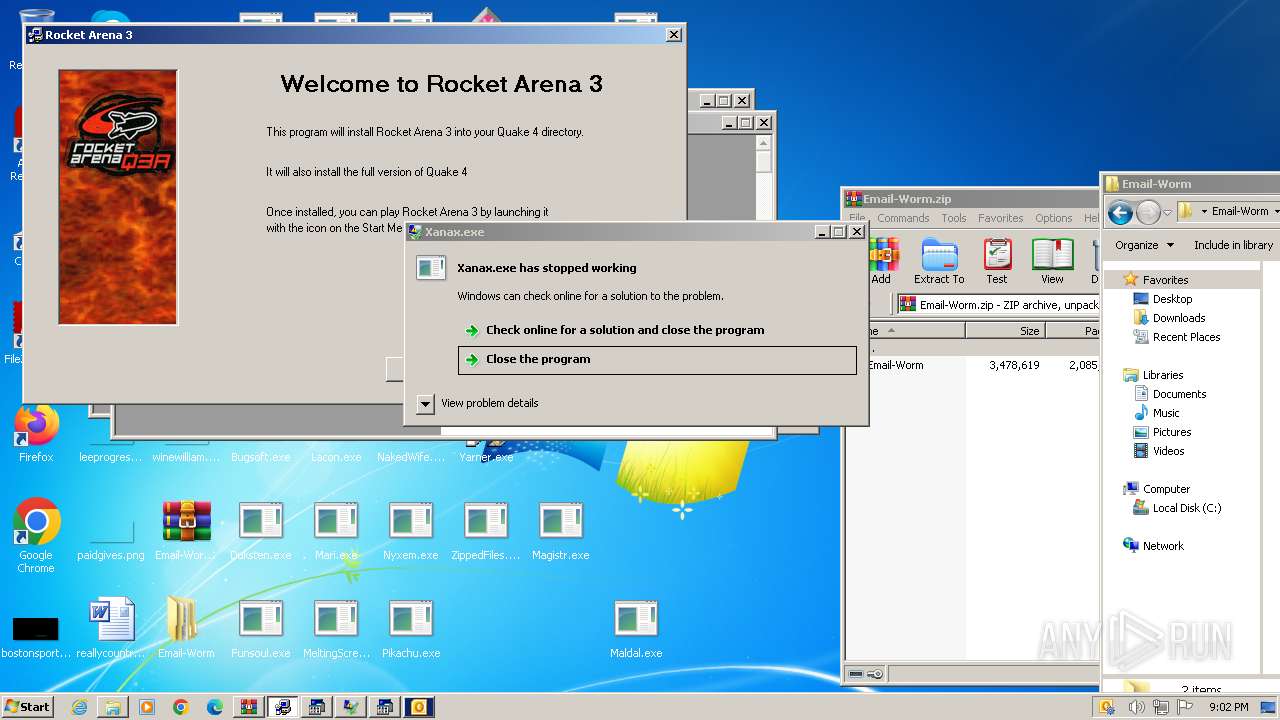Click scrollbar up arrow in background window
This screenshot has width=1280, height=720.
click(x=763, y=142)
